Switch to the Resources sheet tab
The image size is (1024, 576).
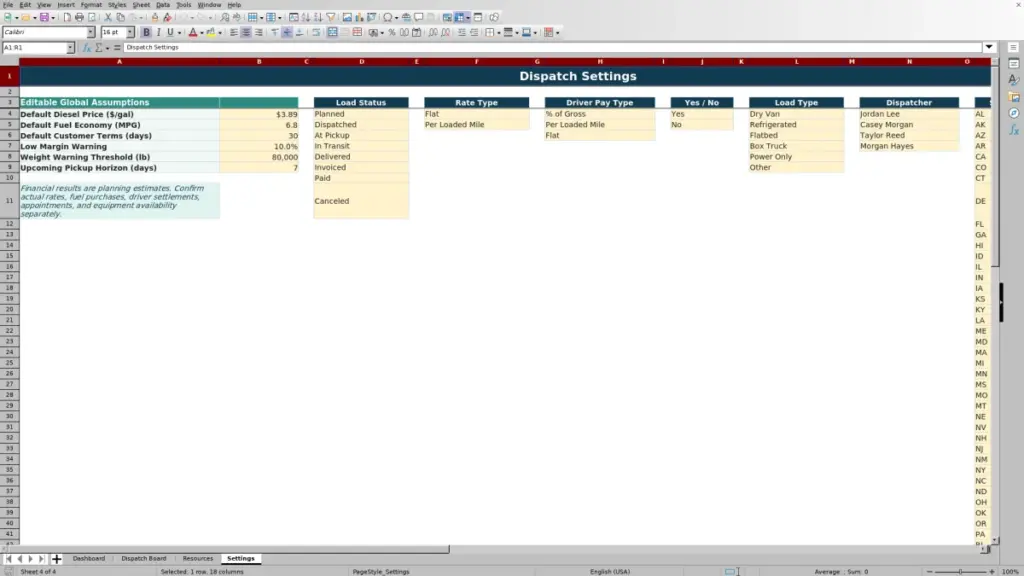tap(198, 558)
